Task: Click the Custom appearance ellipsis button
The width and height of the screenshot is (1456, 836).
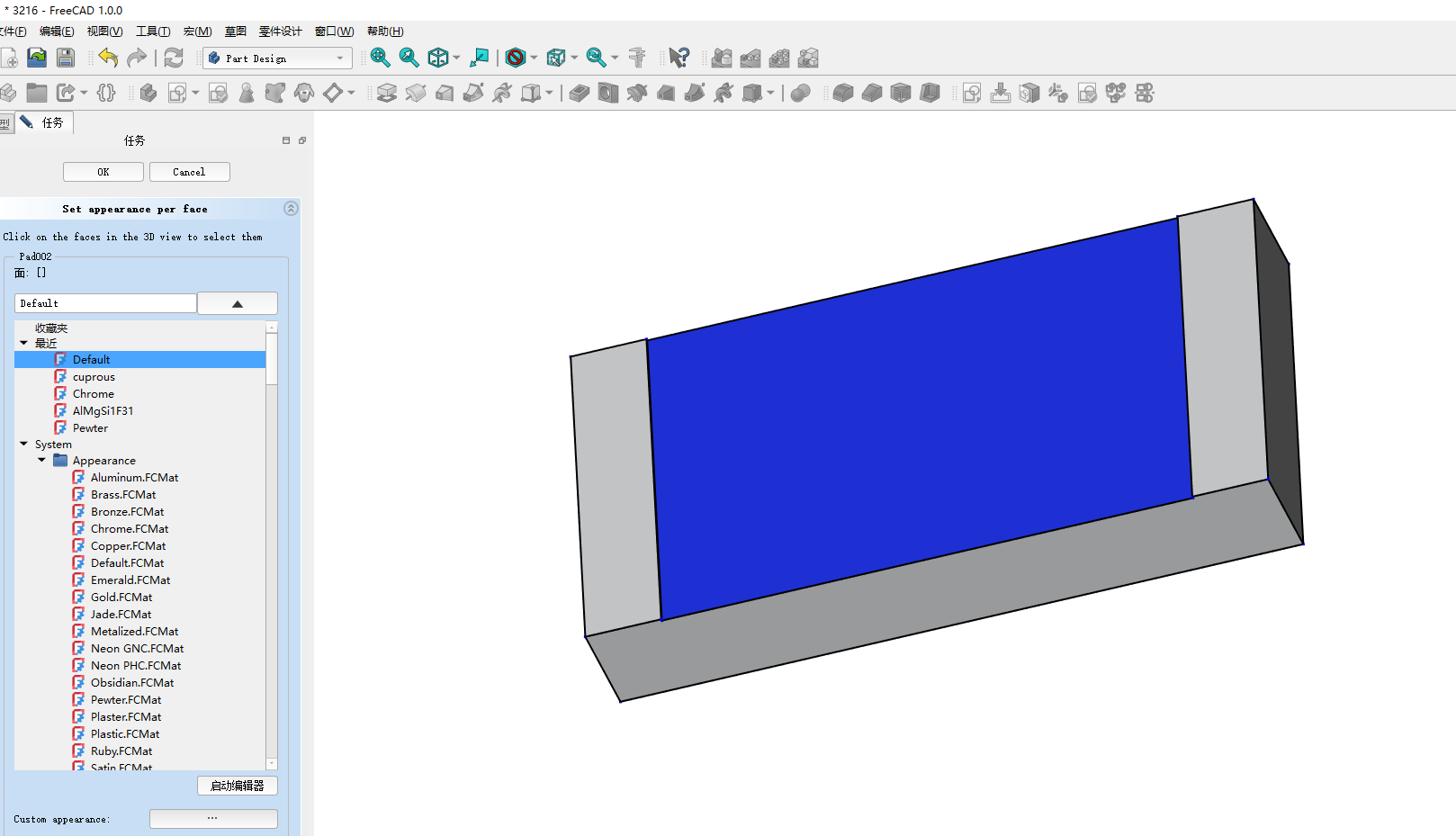Action: pos(213,819)
